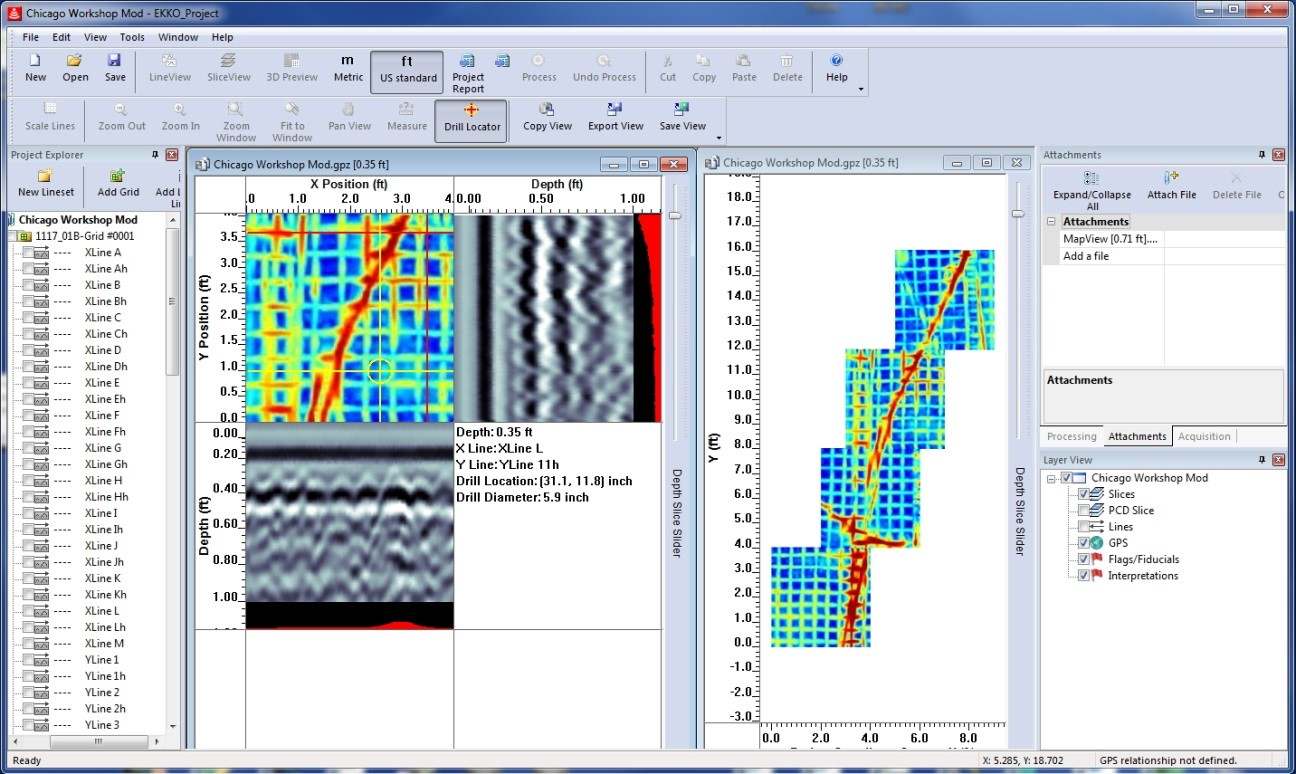Select the Measure tool
The image size is (1296, 774).
tap(407, 118)
